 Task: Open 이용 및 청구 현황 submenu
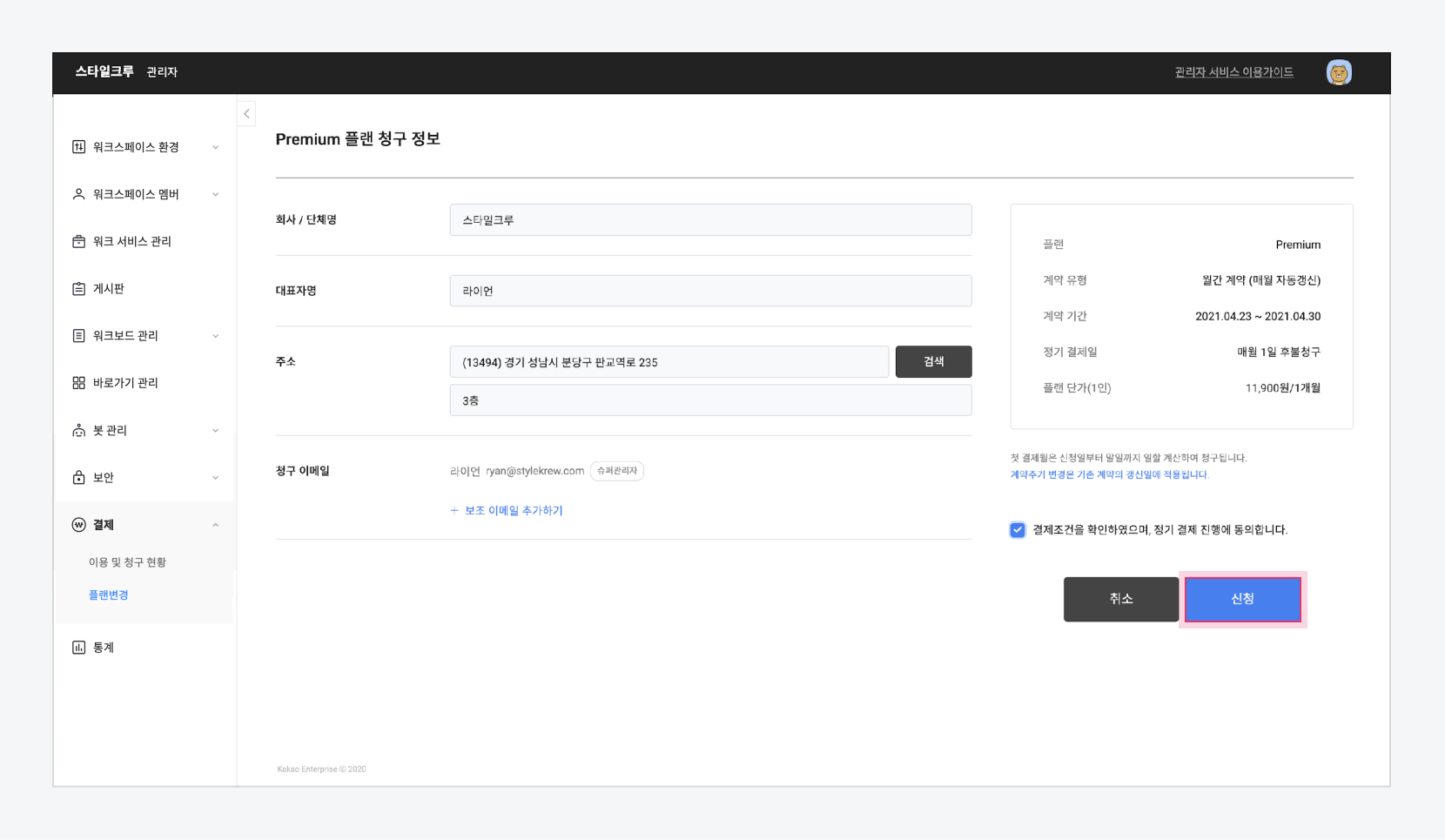pyautogui.click(x=127, y=562)
